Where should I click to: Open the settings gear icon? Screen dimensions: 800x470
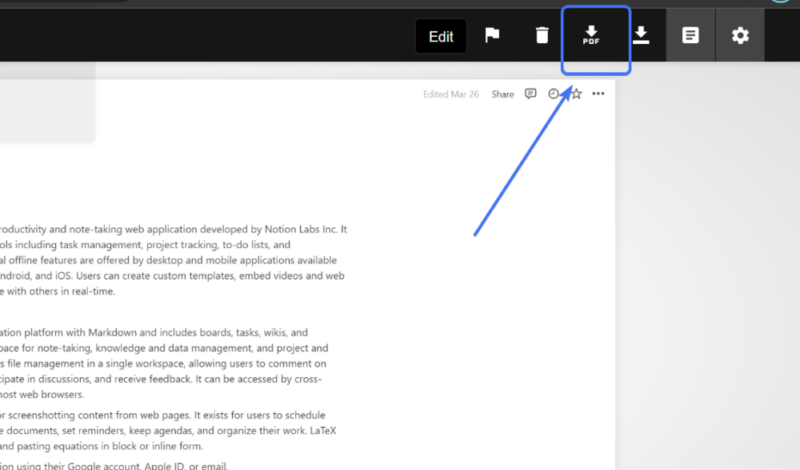point(740,35)
